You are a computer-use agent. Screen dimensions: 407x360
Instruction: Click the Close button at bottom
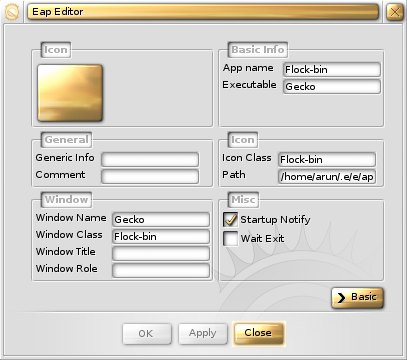pyautogui.click(x=258, y=333)
